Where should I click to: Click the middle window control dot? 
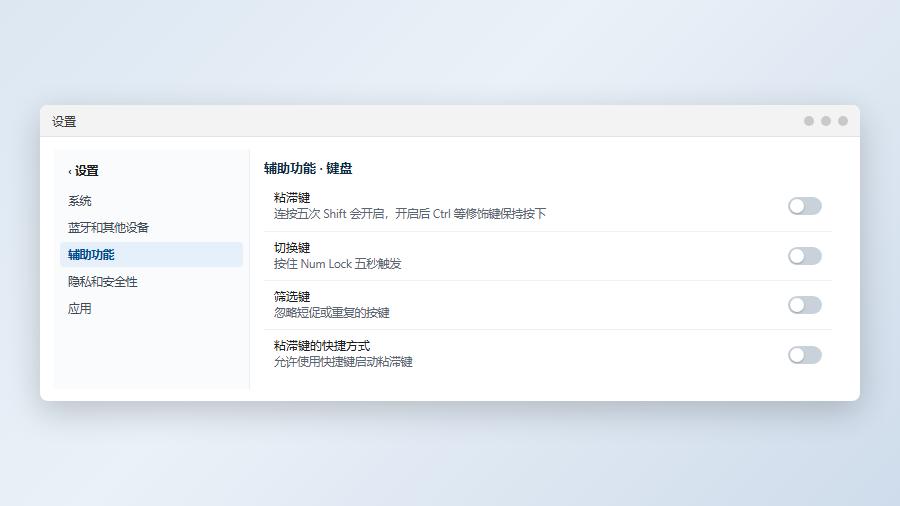tap(826, 121)
